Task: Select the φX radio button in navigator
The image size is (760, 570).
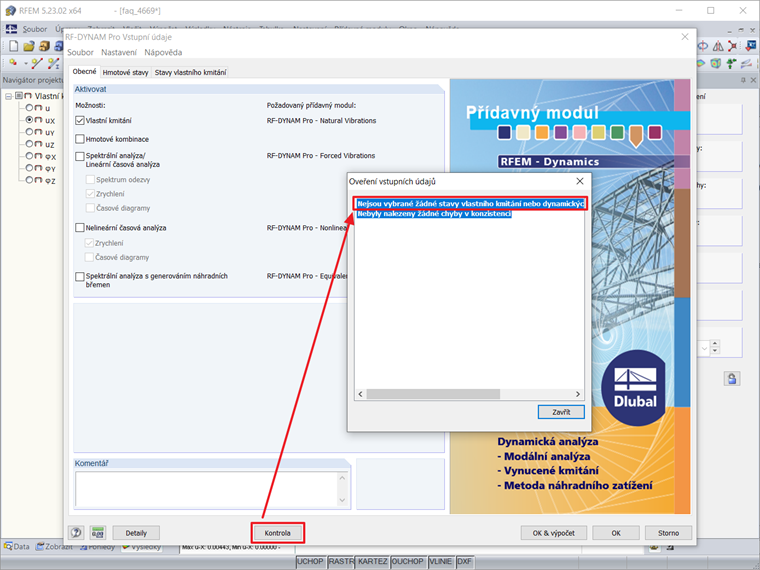Action: (29, 156)
